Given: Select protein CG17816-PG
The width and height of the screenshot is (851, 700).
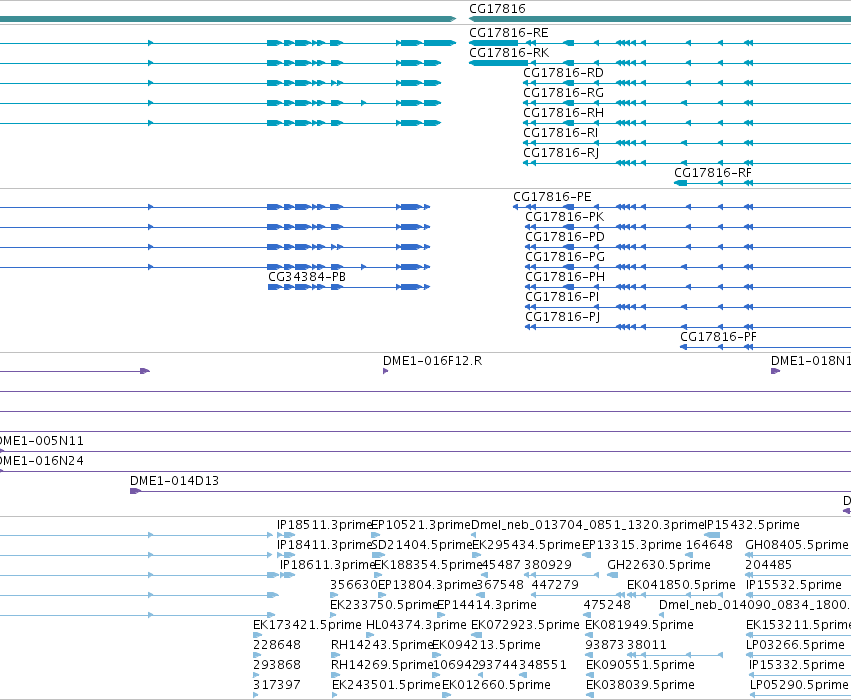Looking at the screenshot, I should tap(565, 257).
